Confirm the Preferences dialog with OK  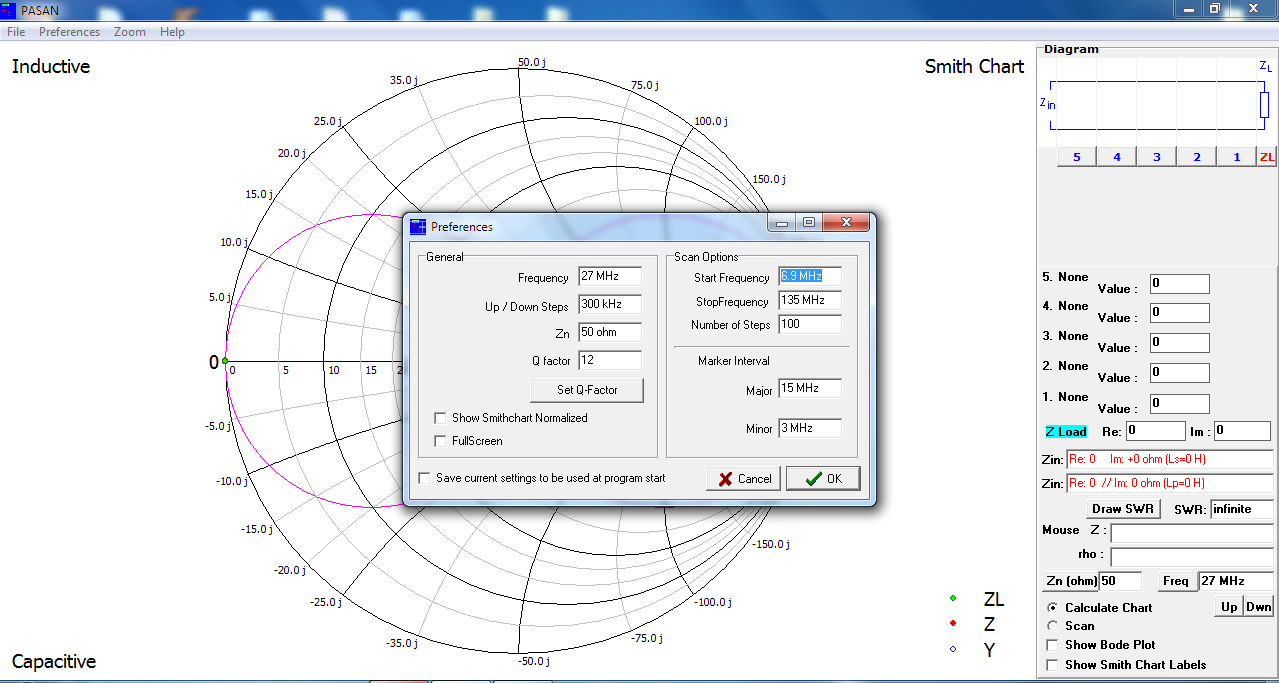pyautogui.click(x=823, y=479)
